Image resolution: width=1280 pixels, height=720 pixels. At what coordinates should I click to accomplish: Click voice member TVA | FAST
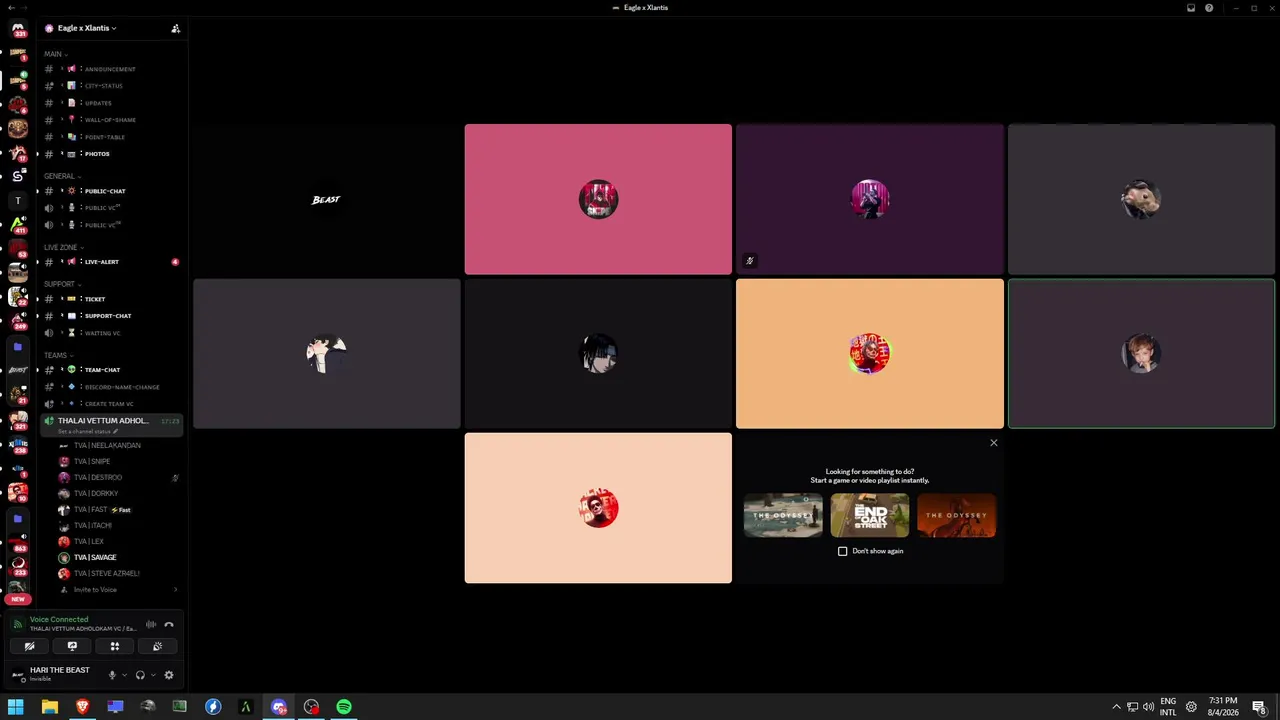[118, 509]
